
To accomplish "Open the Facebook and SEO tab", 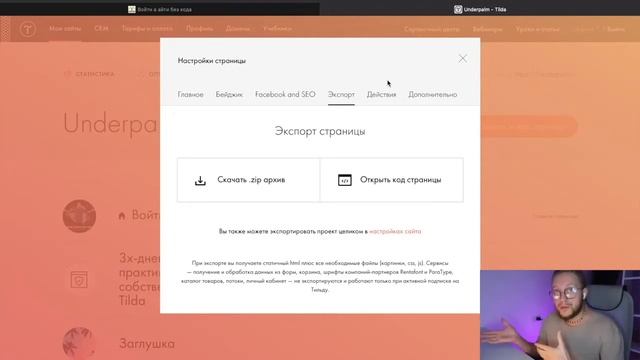I will tap(285, 94).
